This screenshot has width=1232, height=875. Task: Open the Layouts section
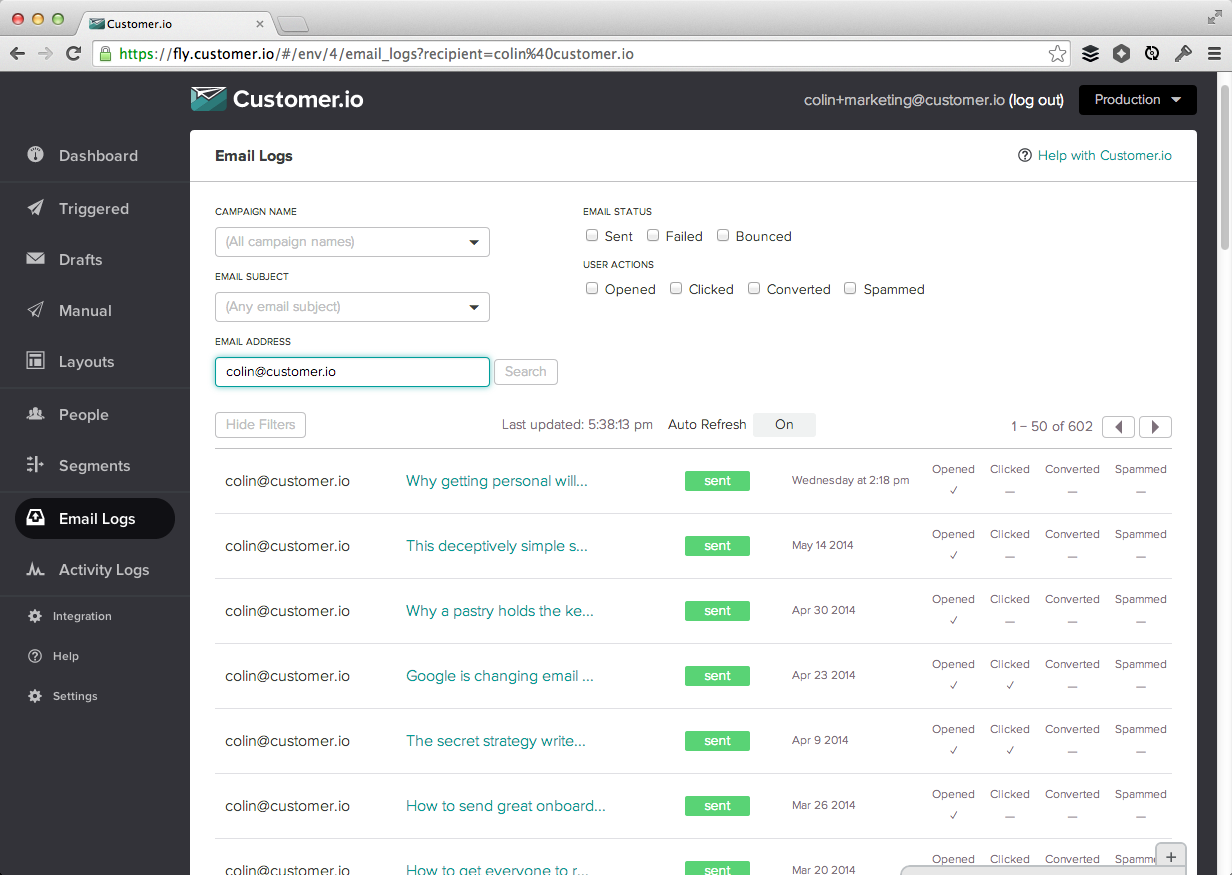(x=85, y=361)
